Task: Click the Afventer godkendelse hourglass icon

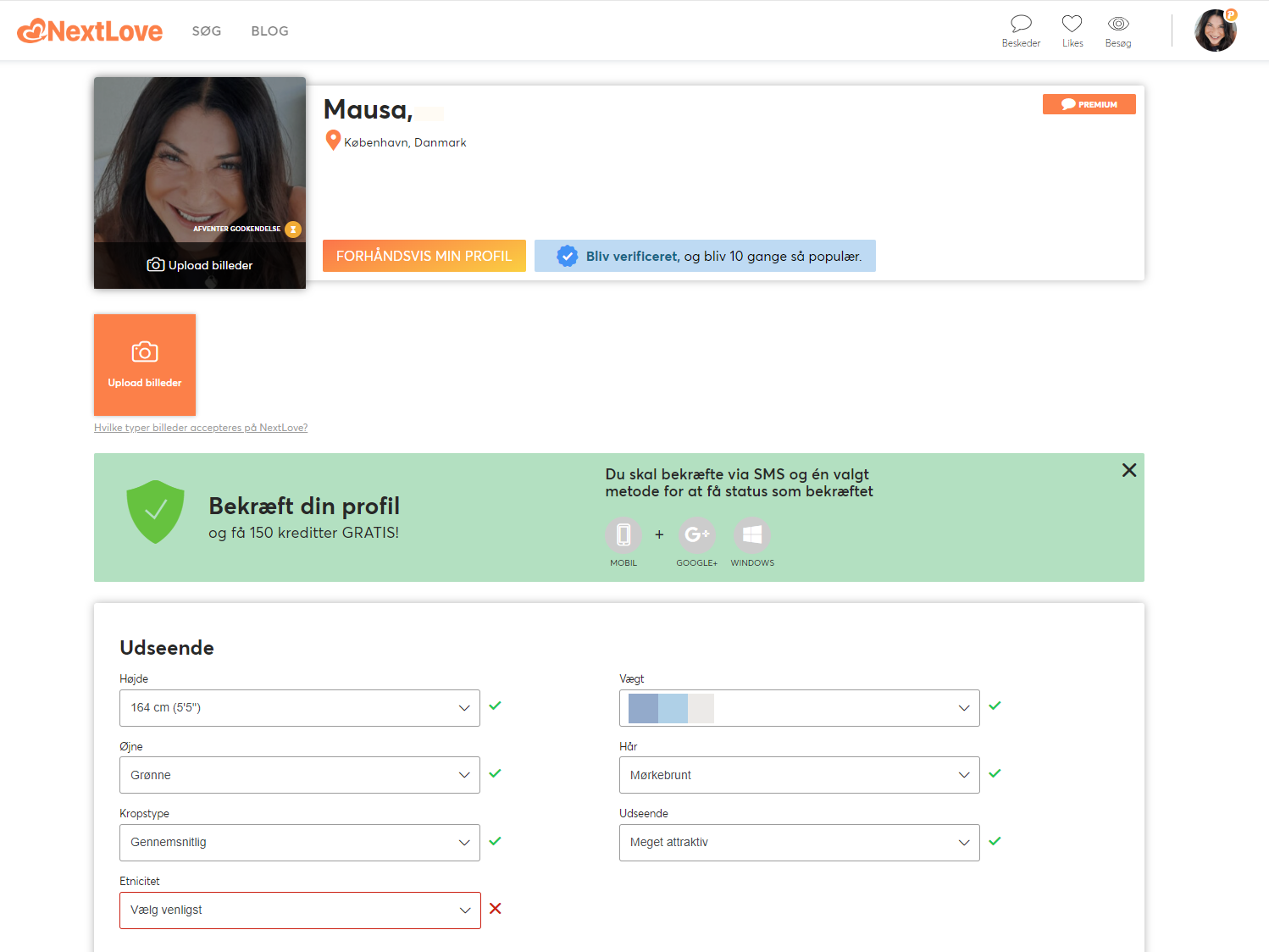Action: click(293, 229)
